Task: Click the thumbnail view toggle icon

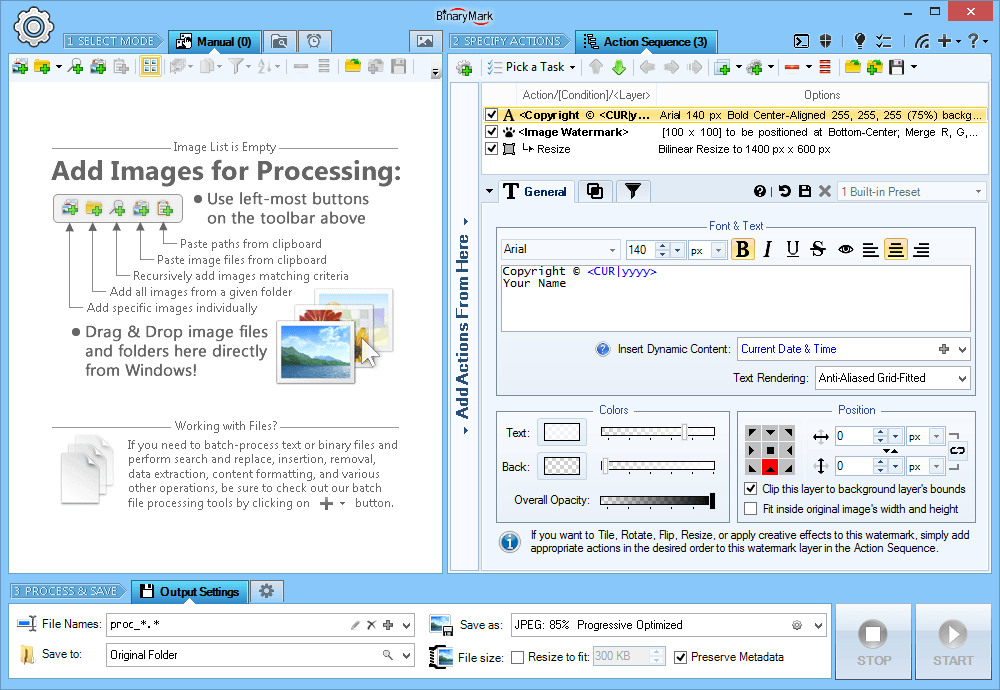Action: tap(150, 66)
